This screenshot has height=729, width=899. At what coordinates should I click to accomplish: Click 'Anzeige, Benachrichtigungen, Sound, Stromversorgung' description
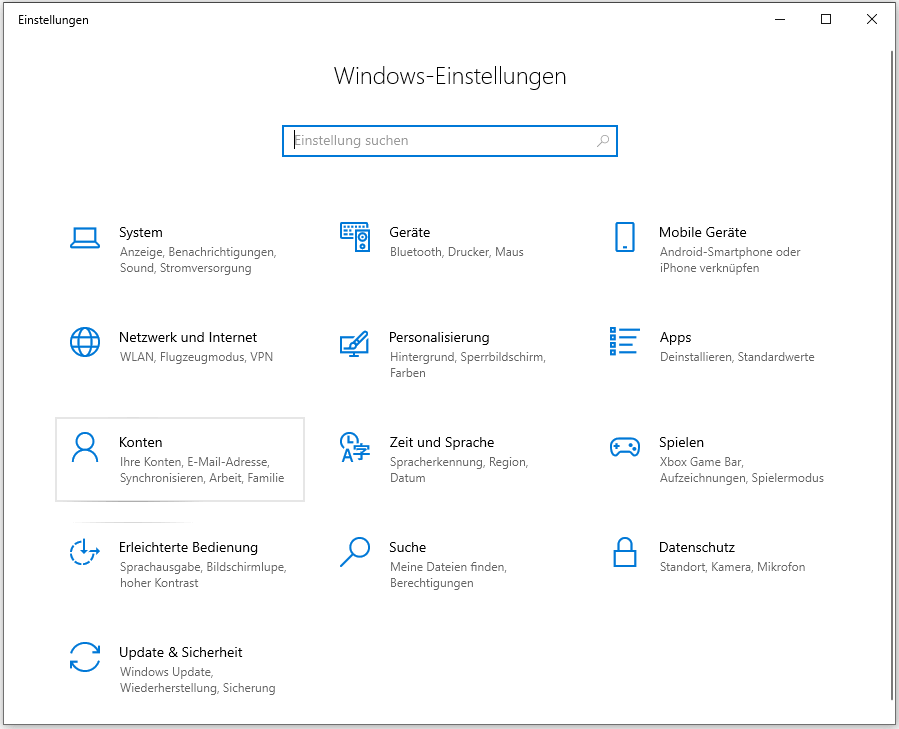(x=198, y=260)
